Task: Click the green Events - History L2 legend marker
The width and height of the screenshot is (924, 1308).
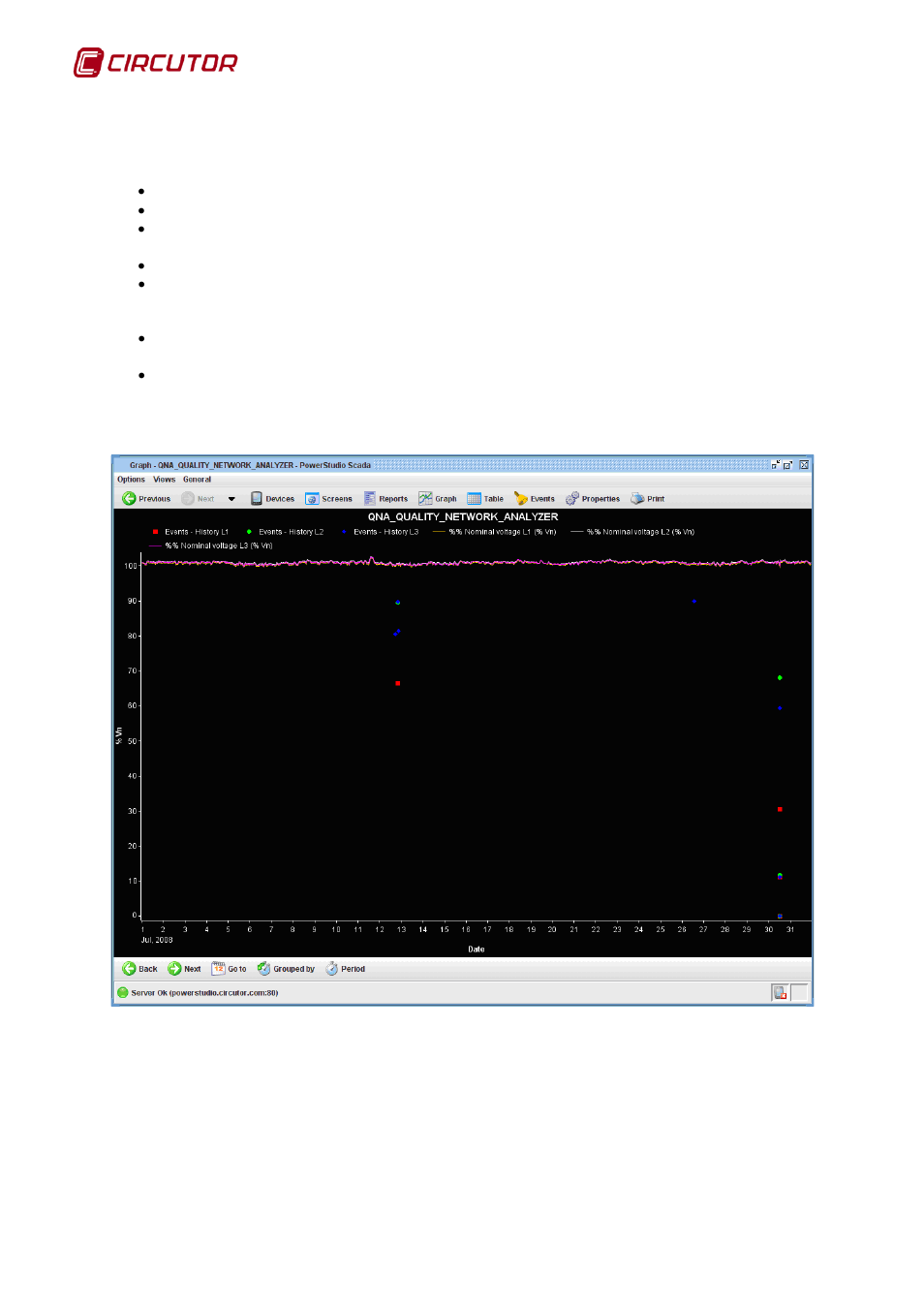Action: 249,532
